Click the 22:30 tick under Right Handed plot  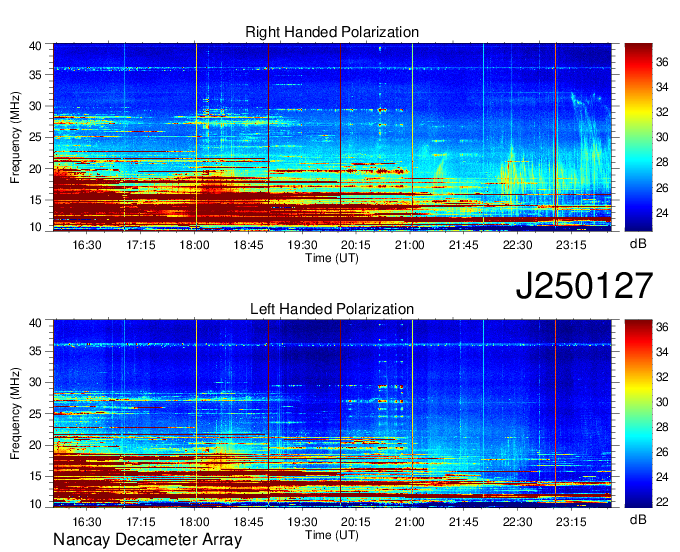click(517, 245)
